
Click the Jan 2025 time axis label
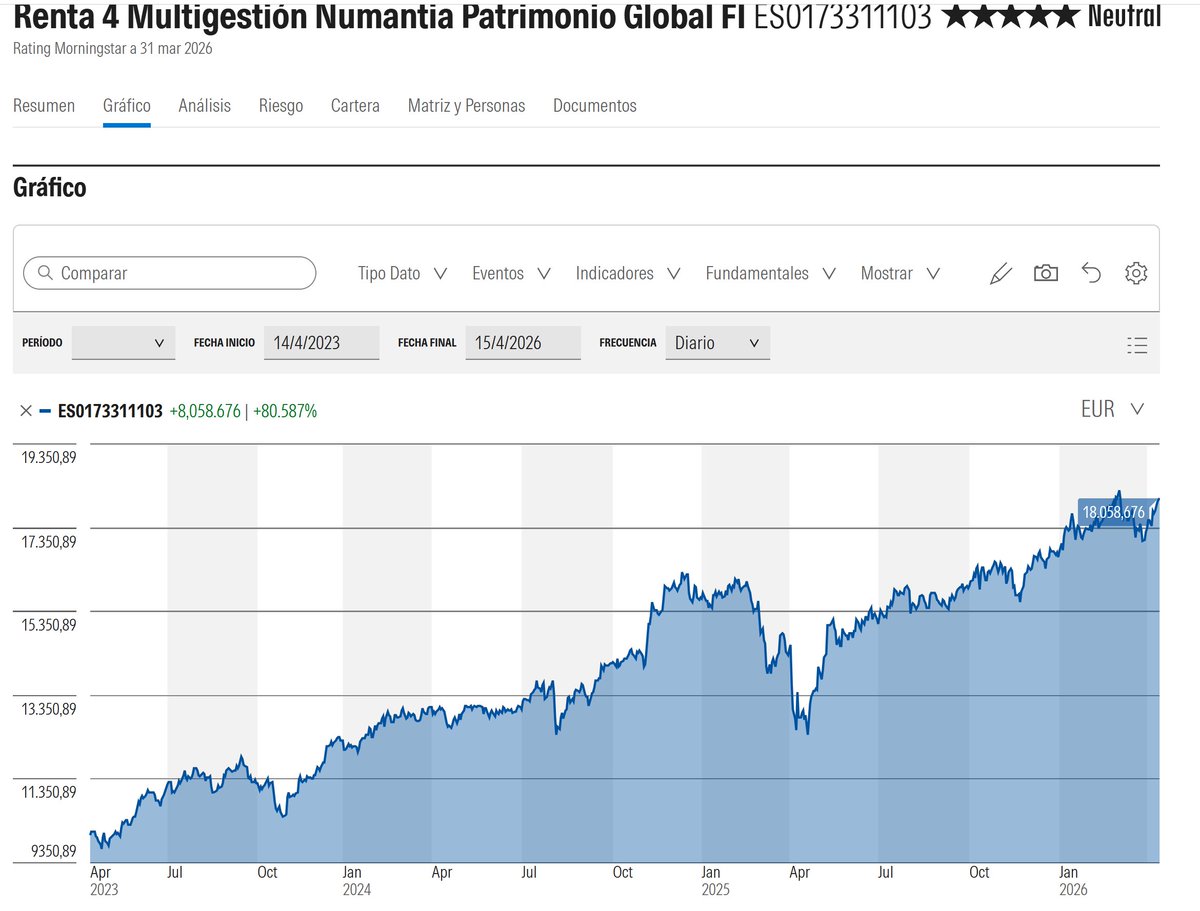[716, 880]
